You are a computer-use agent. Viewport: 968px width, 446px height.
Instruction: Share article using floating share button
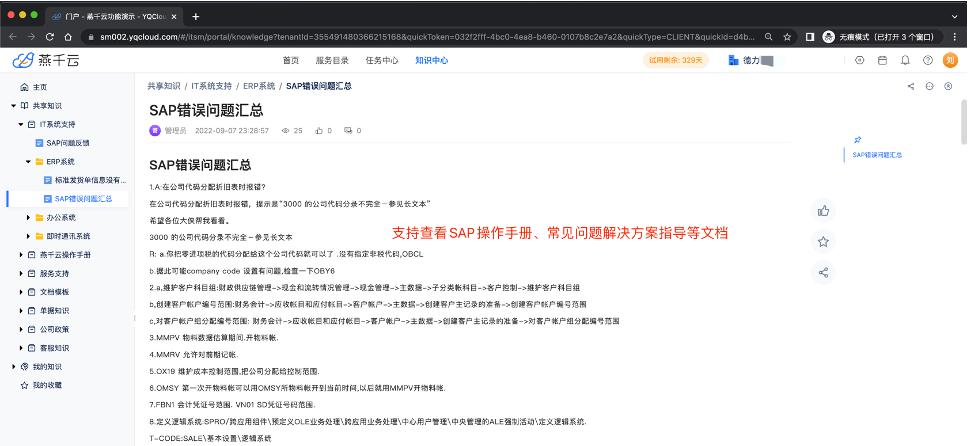pos(823,272)
